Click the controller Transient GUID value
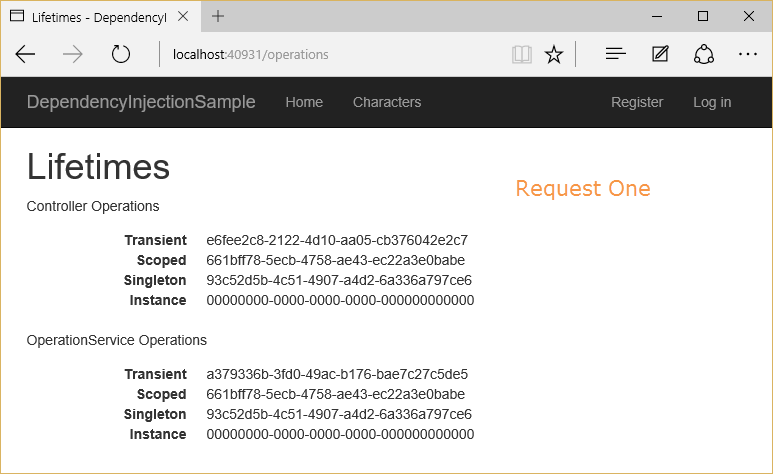Image resolution: width=773 pixels, height=474 pixels. point(337,240)
